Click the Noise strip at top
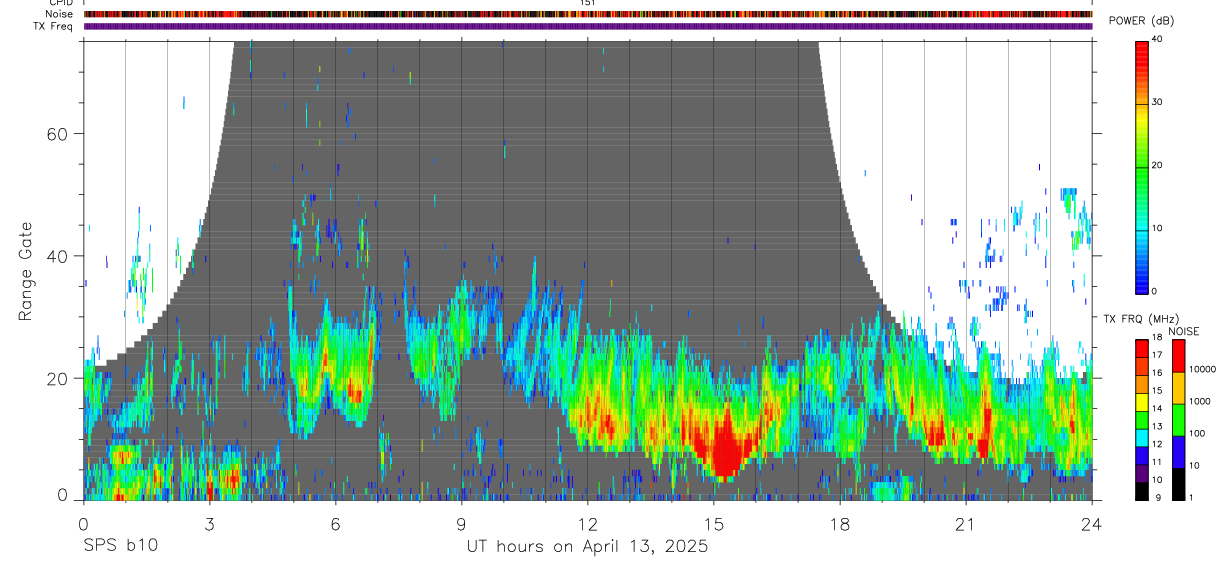 coord(588,14)
